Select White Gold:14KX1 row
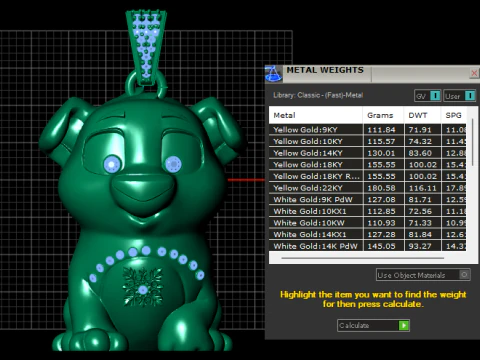This screenshot has width=480, height=360. [x=368, y=235]
